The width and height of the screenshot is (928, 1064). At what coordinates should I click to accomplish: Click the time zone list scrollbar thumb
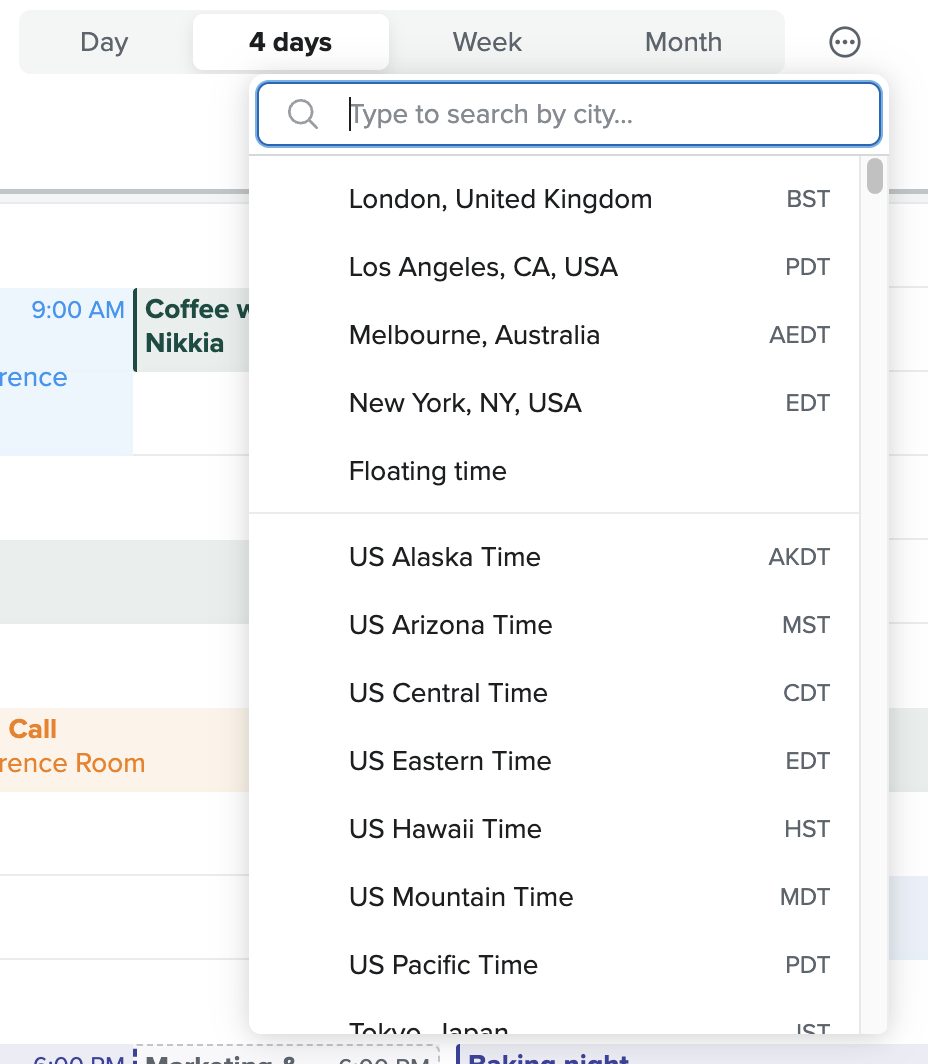(874, 176)
